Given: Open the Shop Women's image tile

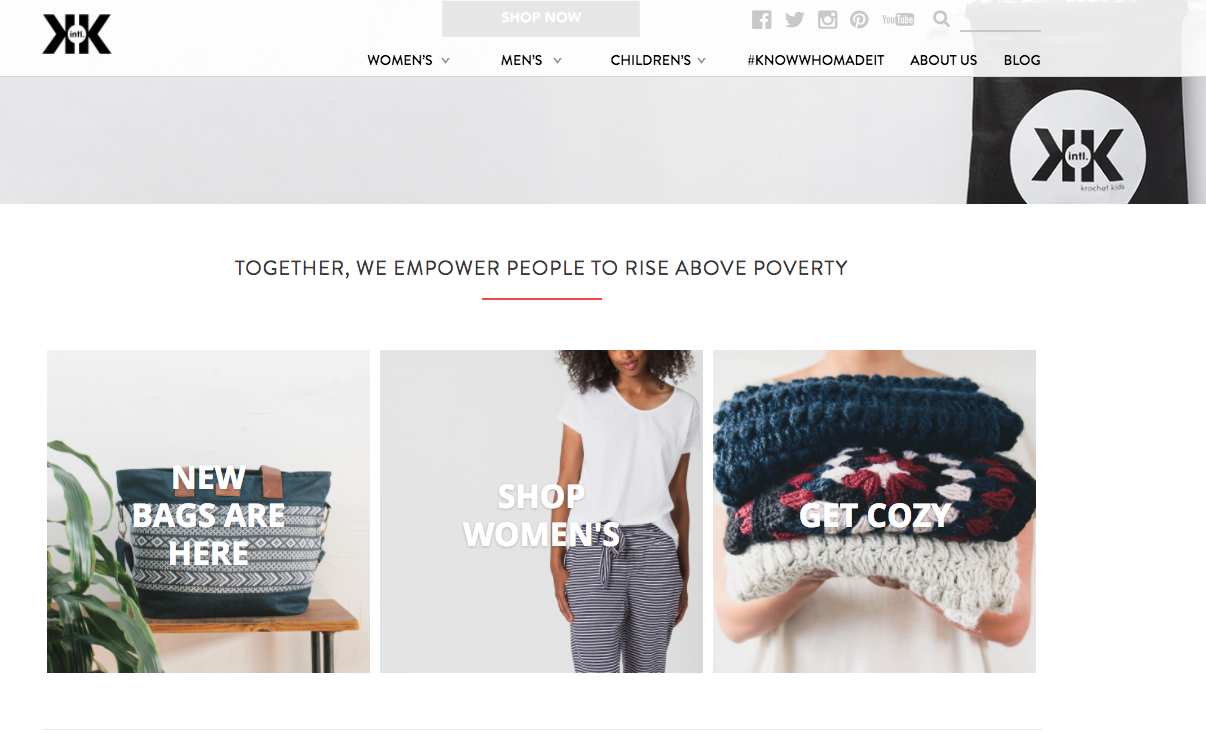Looking at the screenshot, I should [x=541, y=511].
